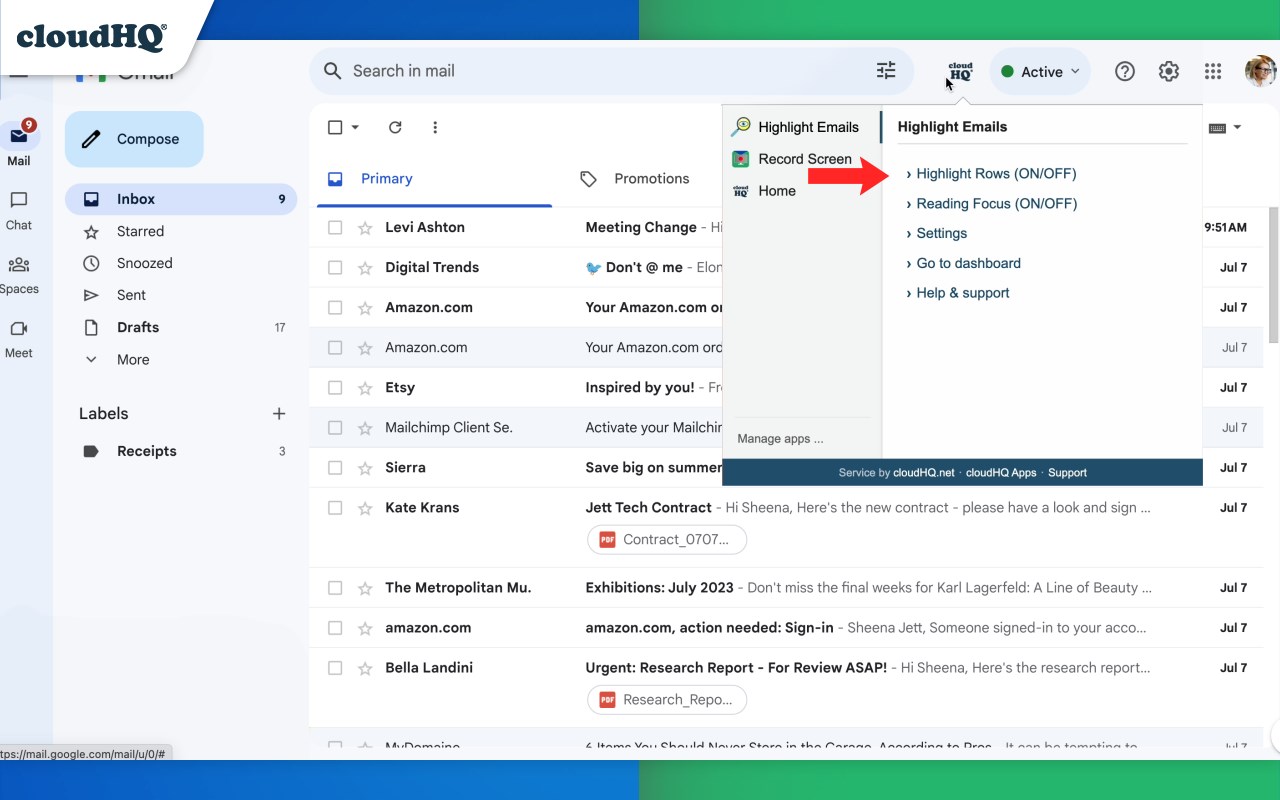Refresh the inbox
1280x800 pixels.
(395, 127)
